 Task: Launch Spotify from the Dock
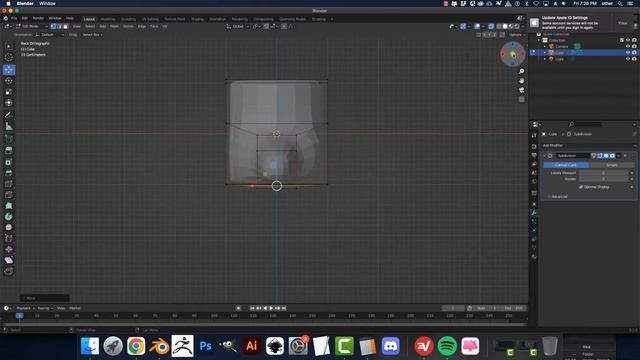(447, 346)
